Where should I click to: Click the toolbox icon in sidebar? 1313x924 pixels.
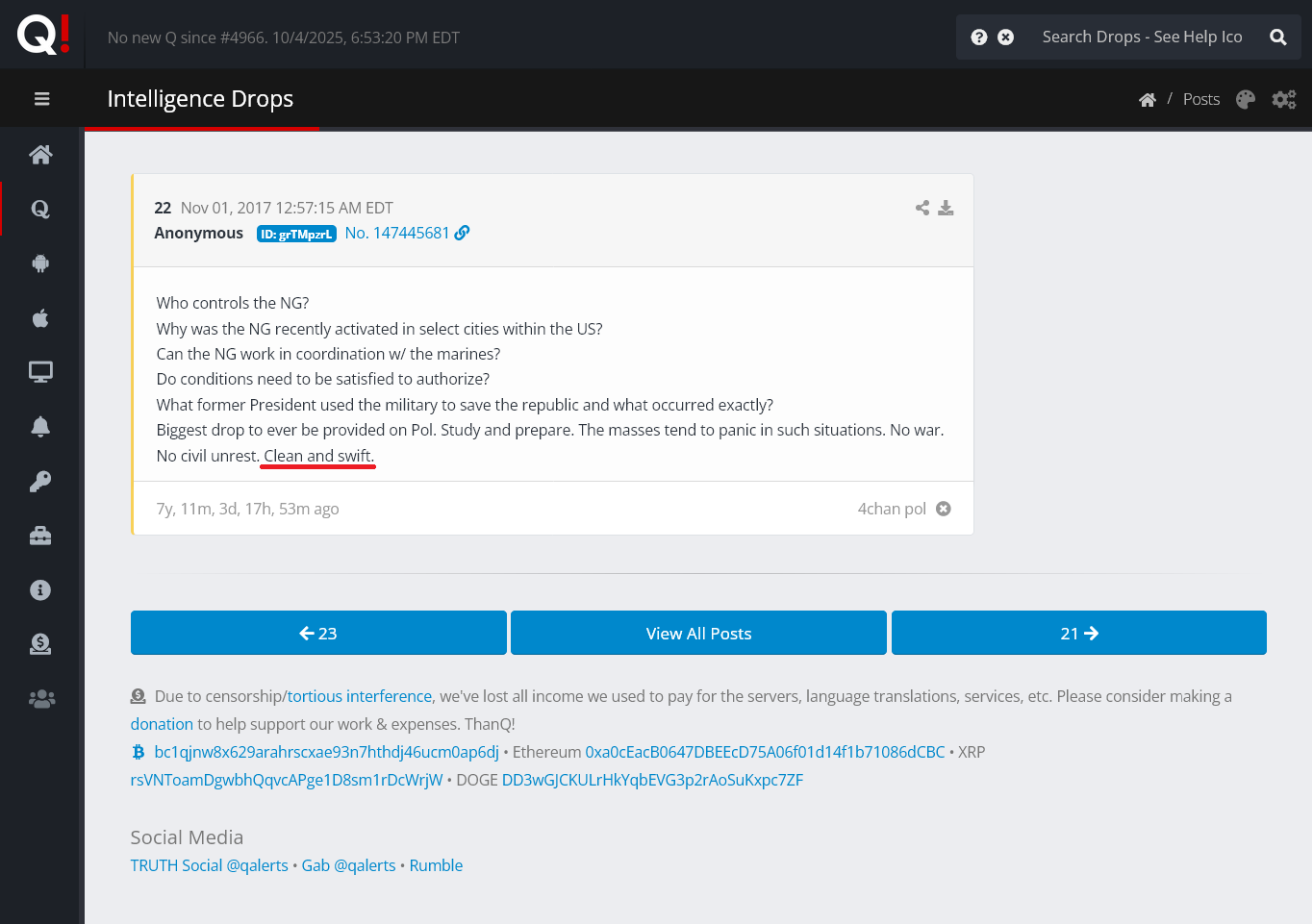(x=40, y=536)
